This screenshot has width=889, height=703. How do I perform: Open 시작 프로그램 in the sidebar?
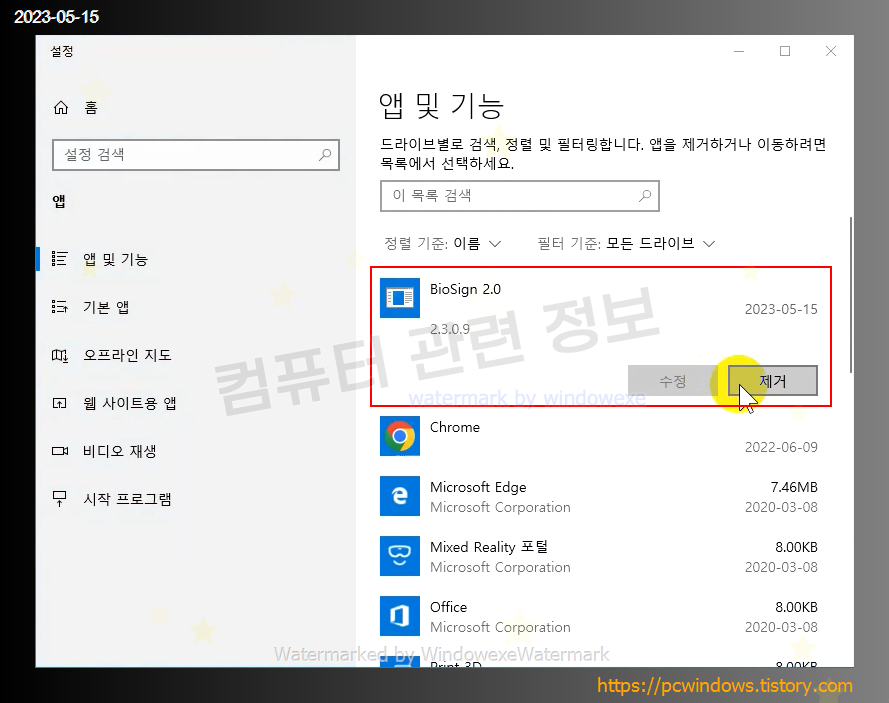click(x=127, y=499)
